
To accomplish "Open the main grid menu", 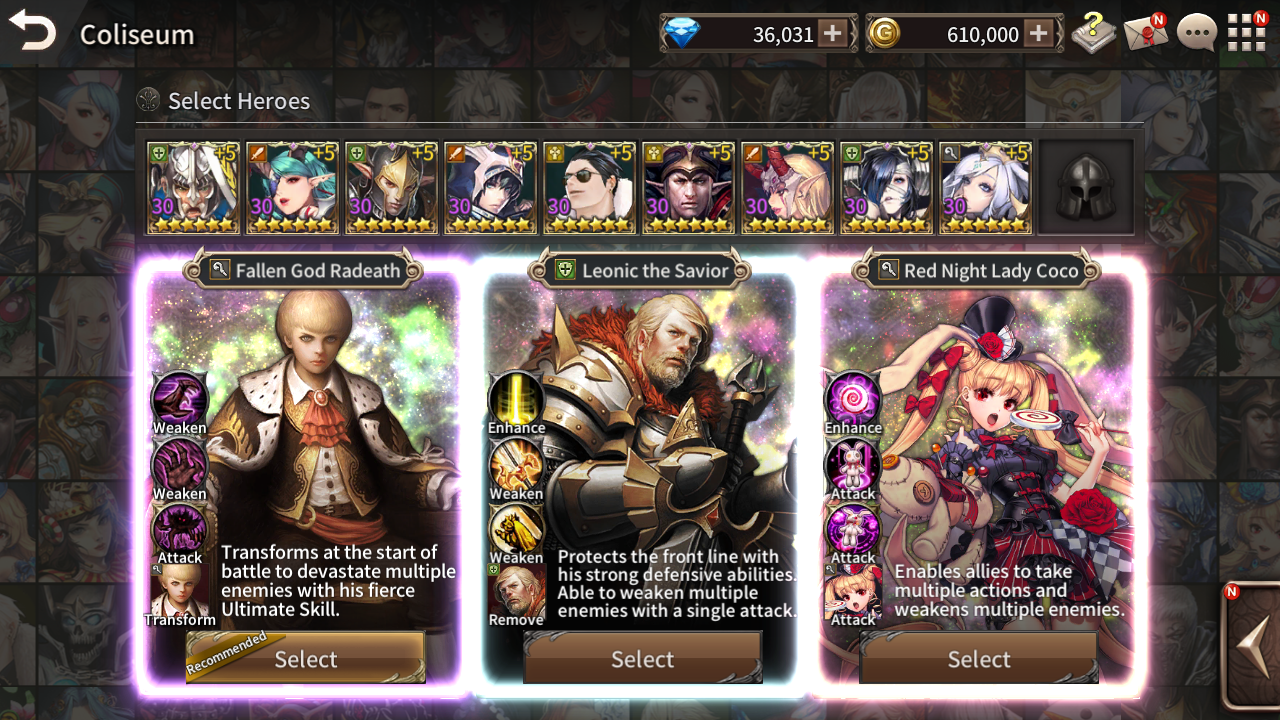I will tap(1246, 33).
